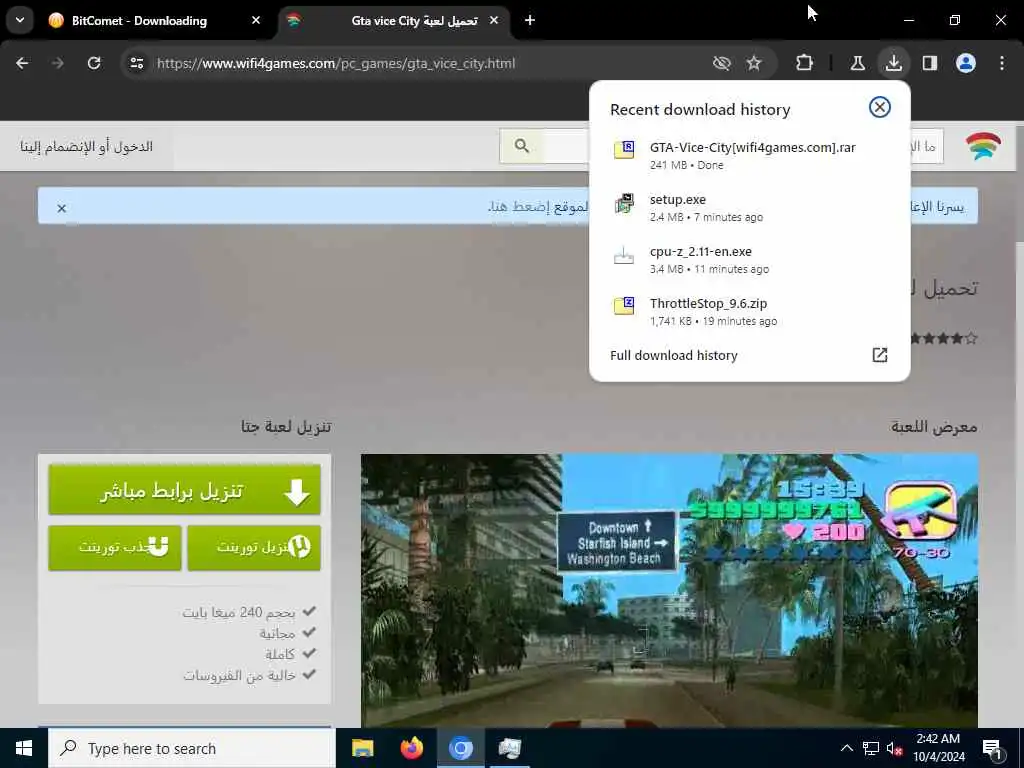1024x768 pixels.
Task: Switch to Chrome taskbar icon
Action: [x=460, y=748]
